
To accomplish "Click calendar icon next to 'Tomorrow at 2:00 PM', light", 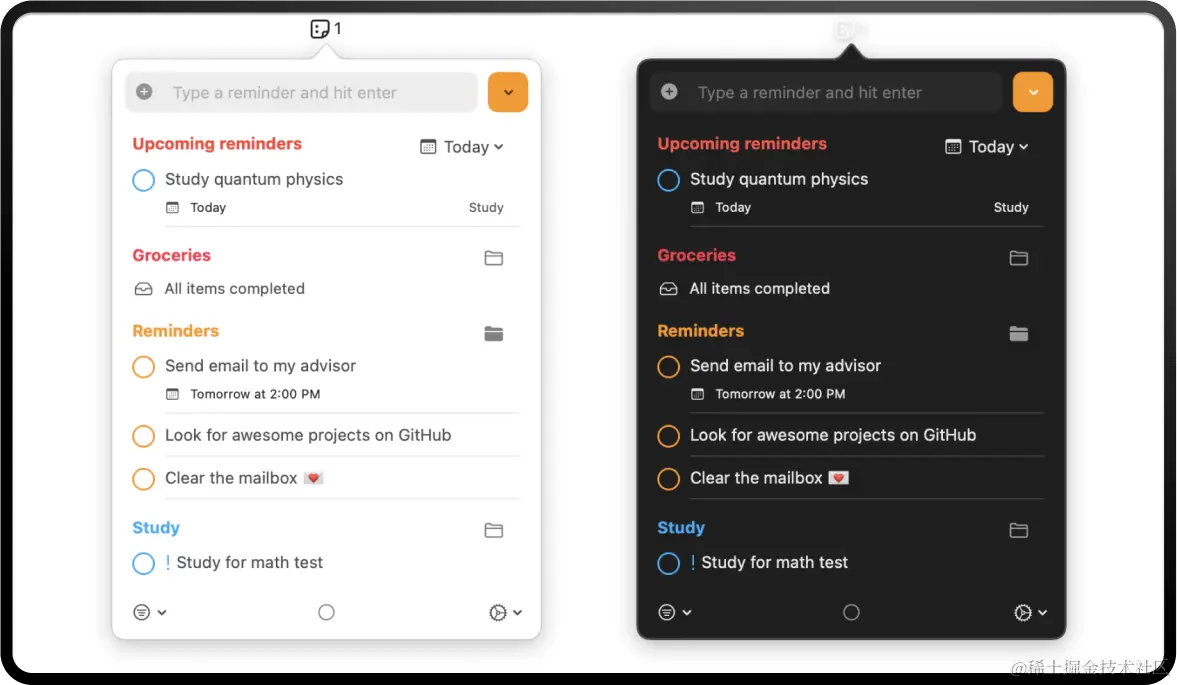I will (x=173, y=395).
